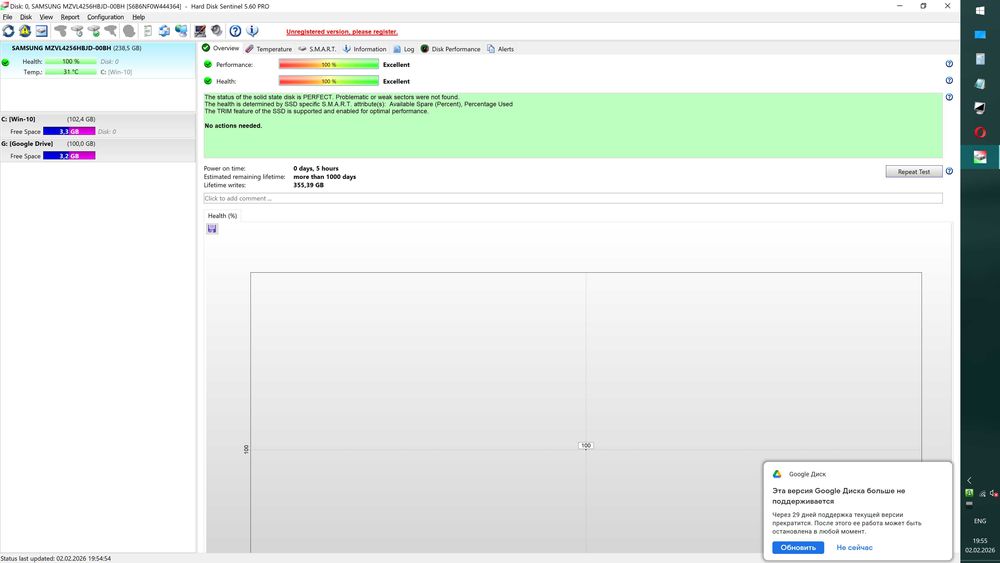Open the File menu
Image resolution: width=1000 pixels, height=563 pixels.
point(8,17)
